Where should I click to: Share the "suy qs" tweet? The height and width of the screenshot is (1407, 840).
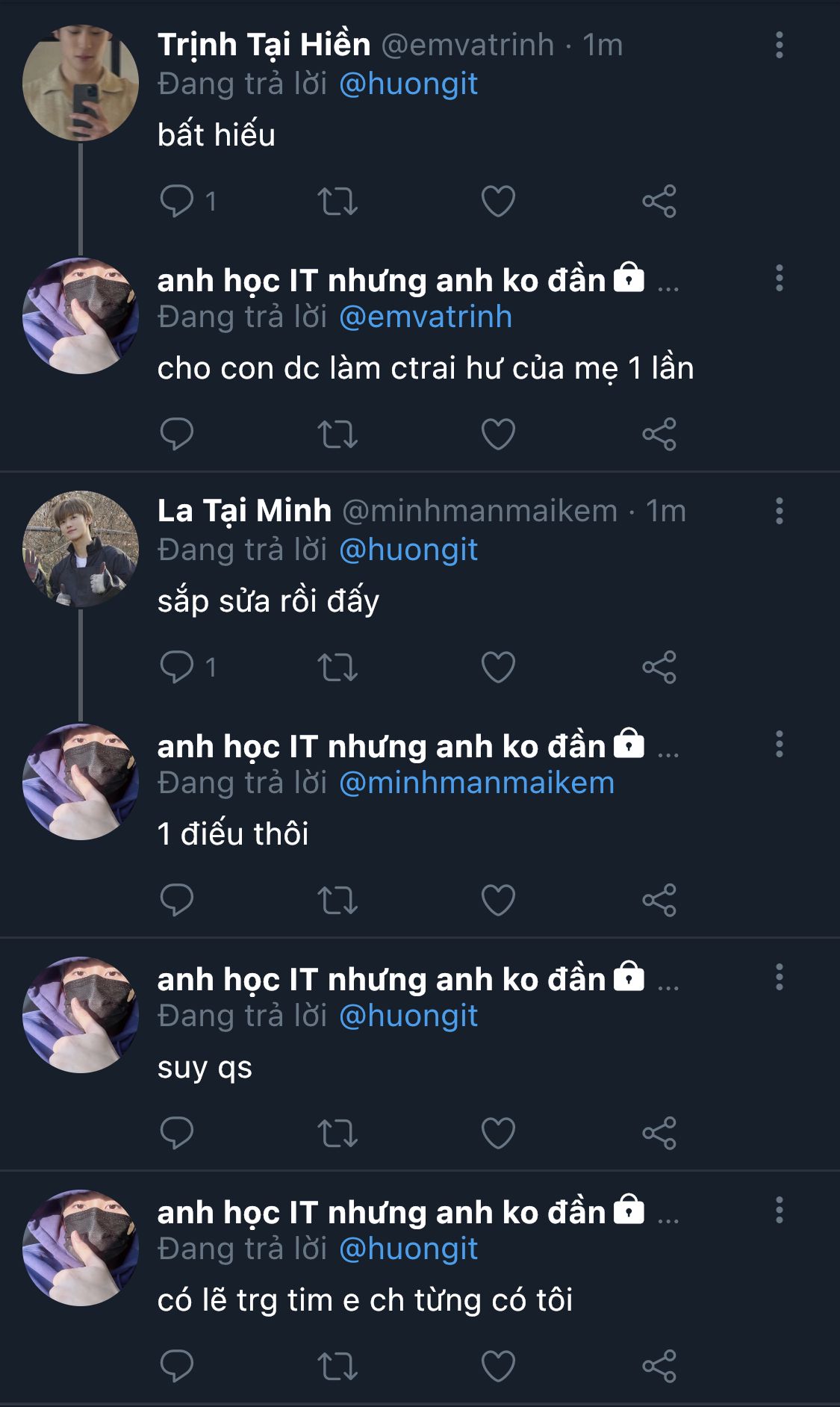click(659, 1134)
